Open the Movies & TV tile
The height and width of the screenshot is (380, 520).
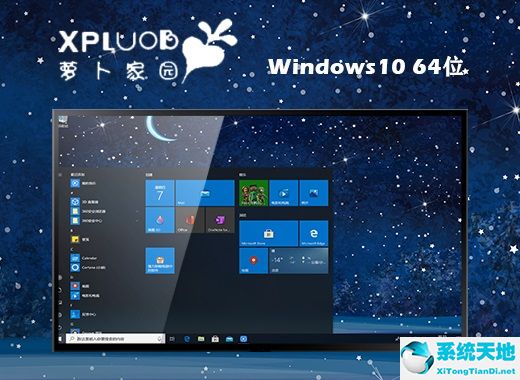point(284,193)
